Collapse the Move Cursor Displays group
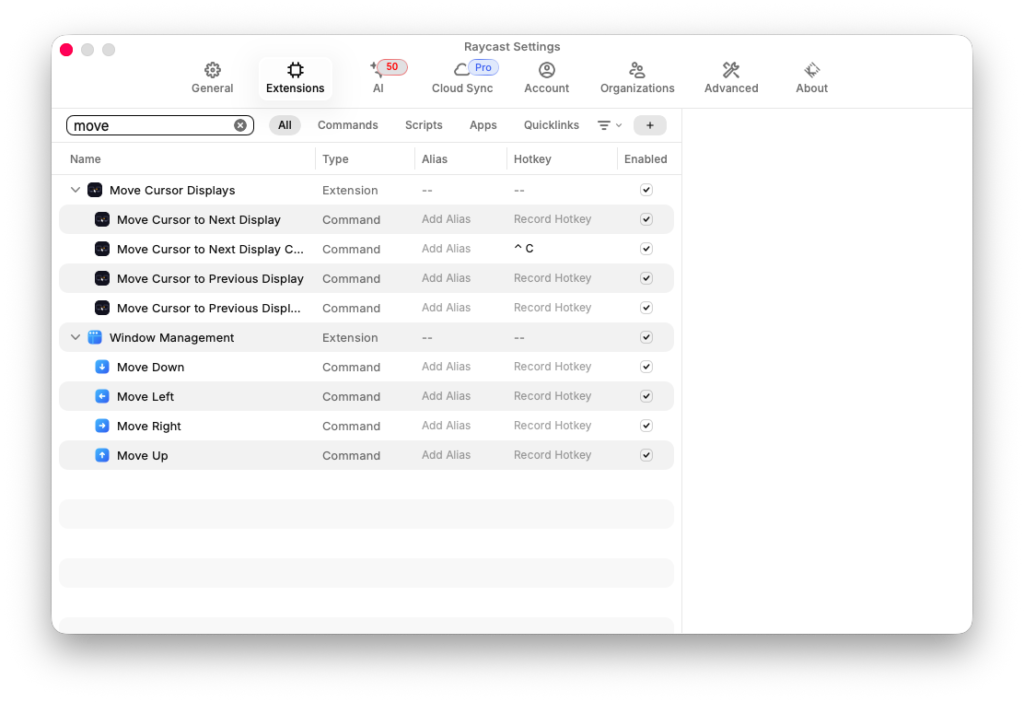 click(75, 190)
